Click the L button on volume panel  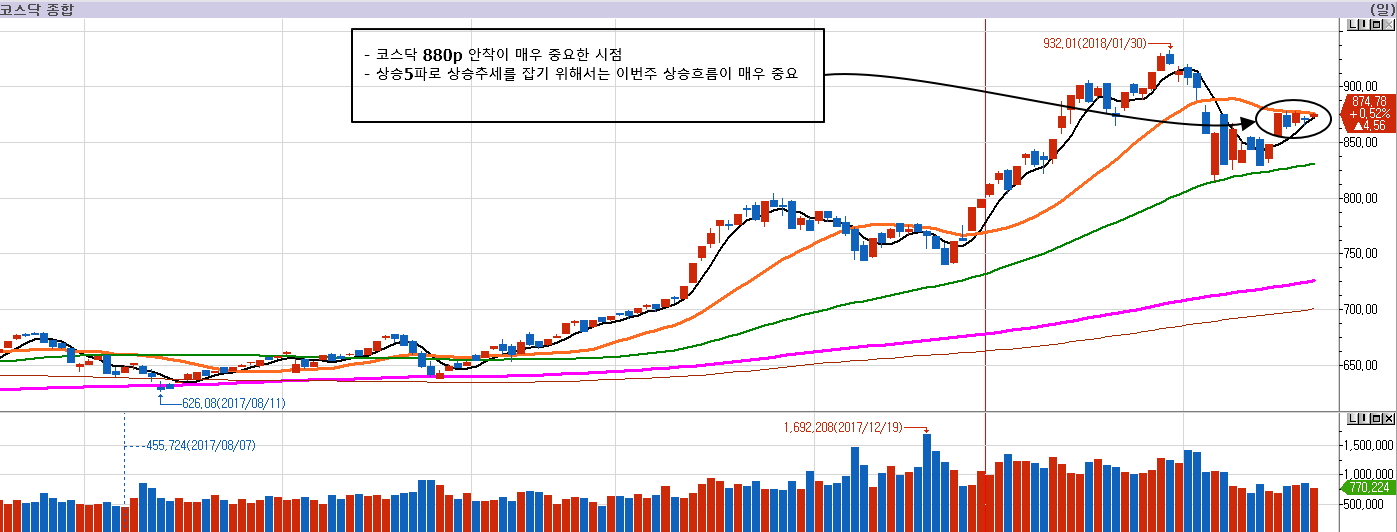point(1353,417)
